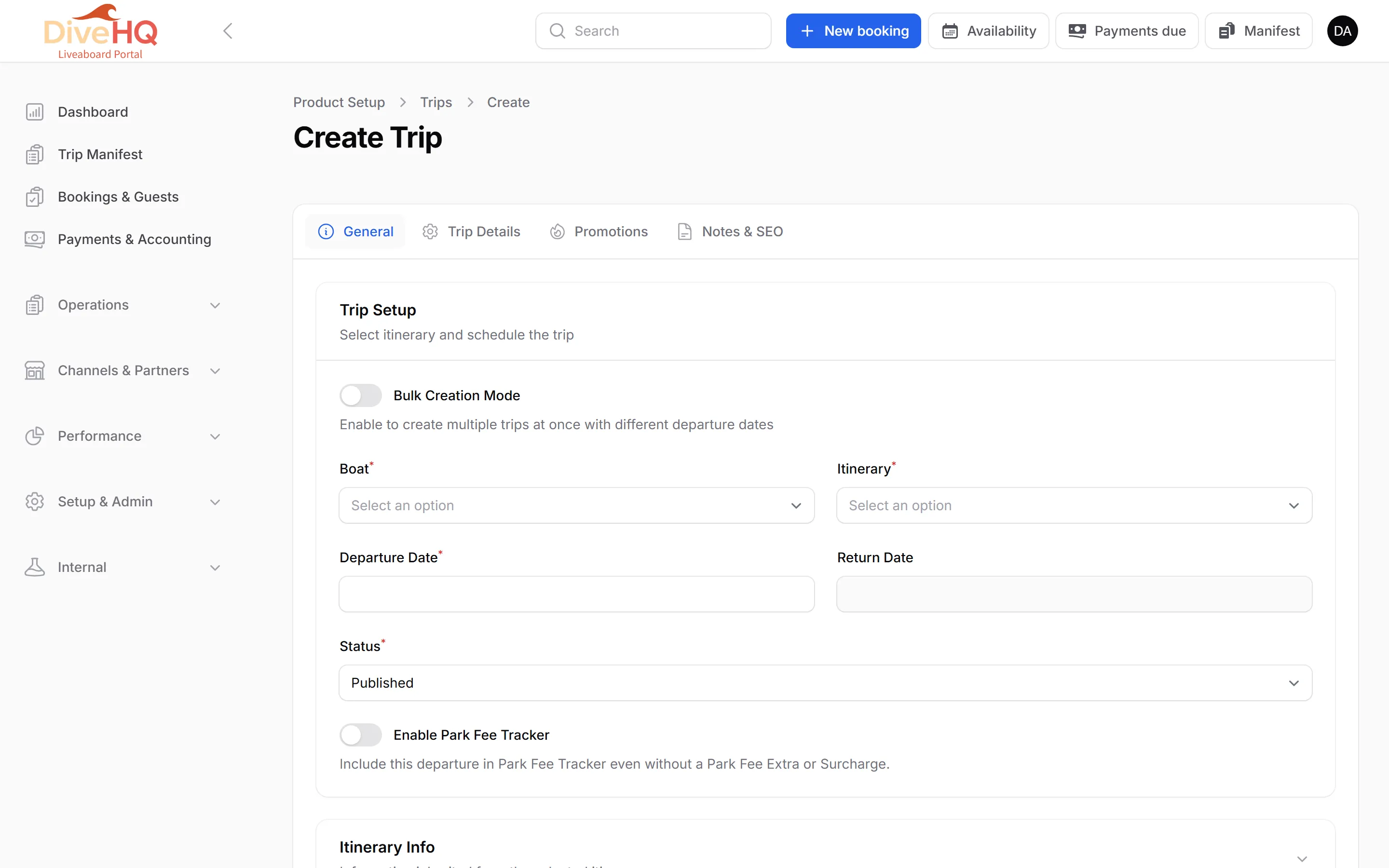The height and width of the screenshot is (868, 1389).
Task: Click the Bookings & Guests icon
Action: click(34, 197)
